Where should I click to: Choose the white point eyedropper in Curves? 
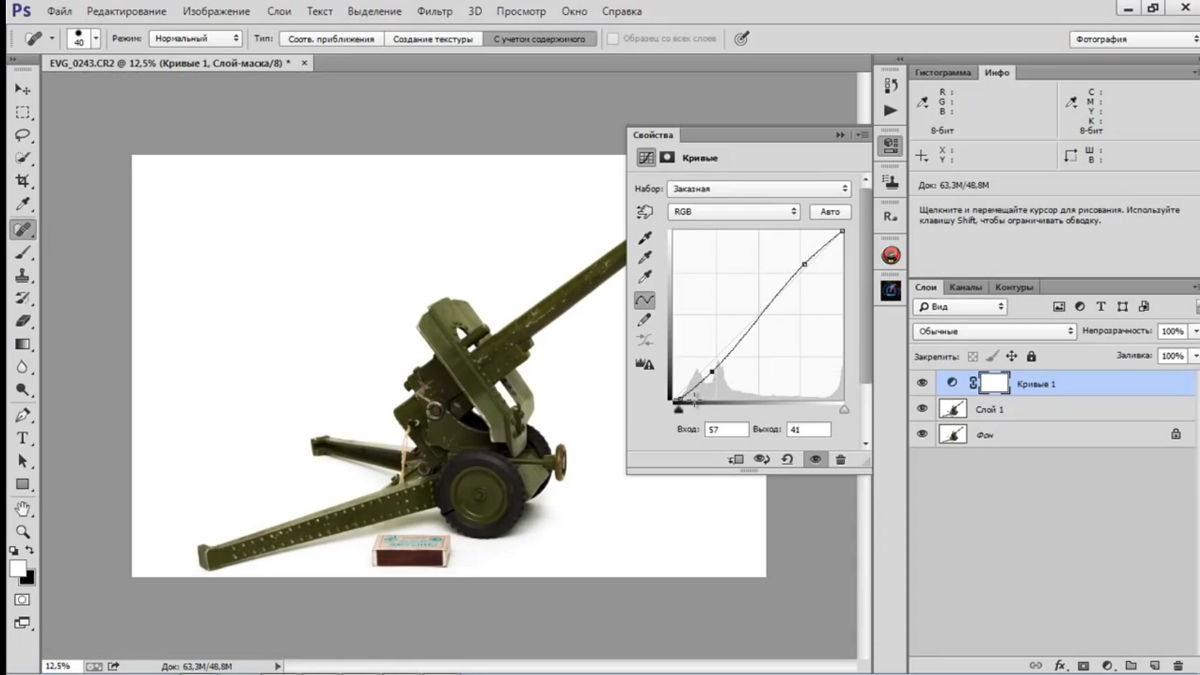pos(645,278)
